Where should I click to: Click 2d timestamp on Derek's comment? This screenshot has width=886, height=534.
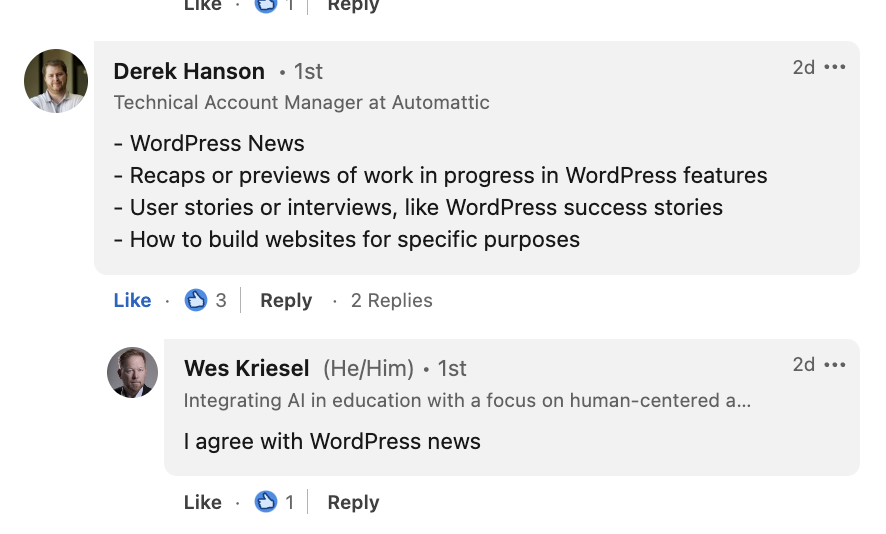point(804,67)
